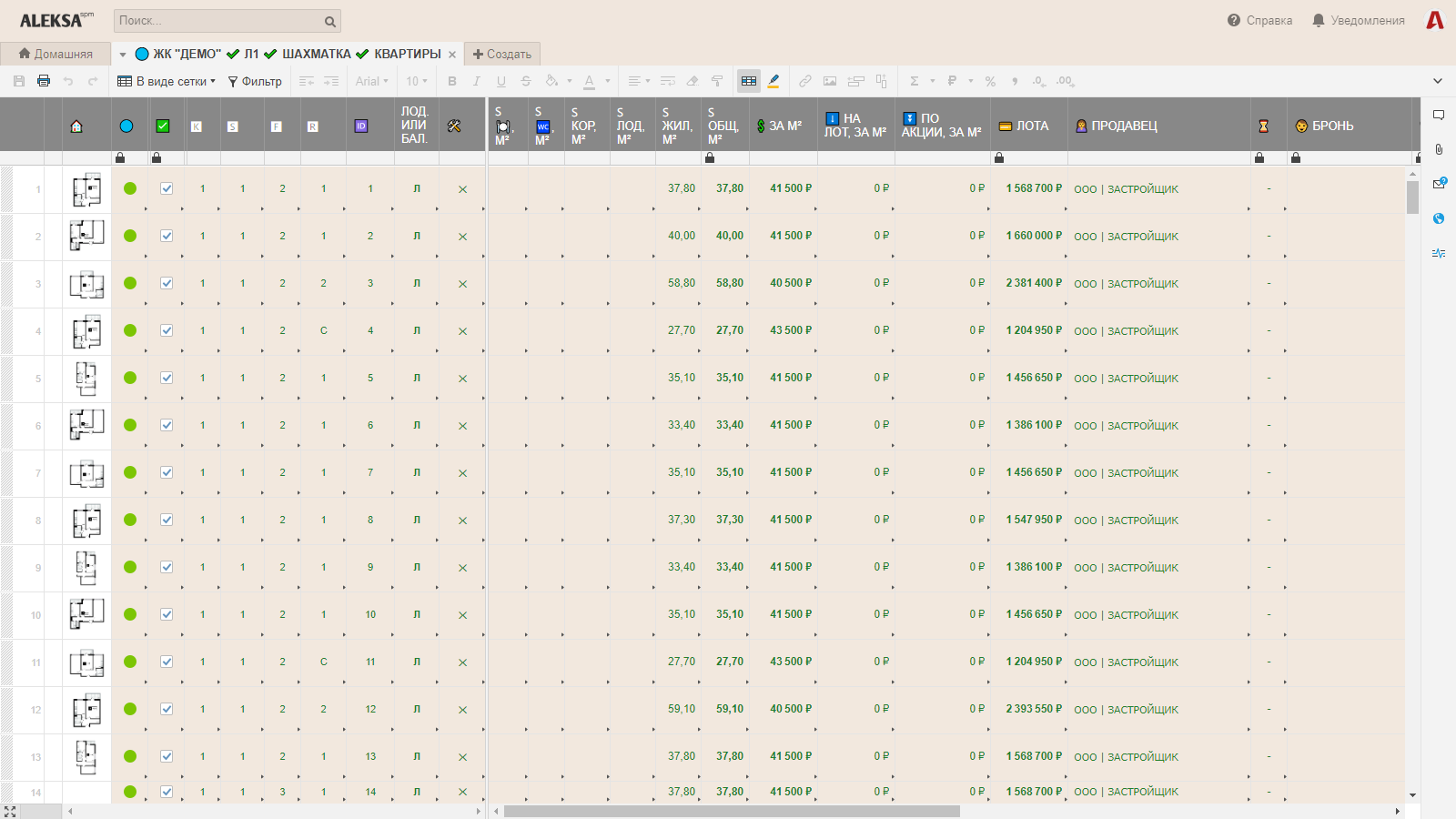Clear formatting with the eraser icon
Screen dimensions: 1456x819
click(x=693, y=81)
